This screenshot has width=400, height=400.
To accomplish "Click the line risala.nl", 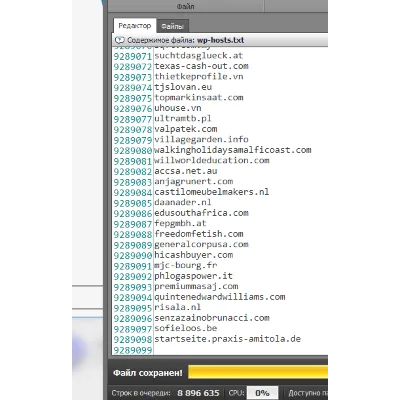I will point(178,307).
